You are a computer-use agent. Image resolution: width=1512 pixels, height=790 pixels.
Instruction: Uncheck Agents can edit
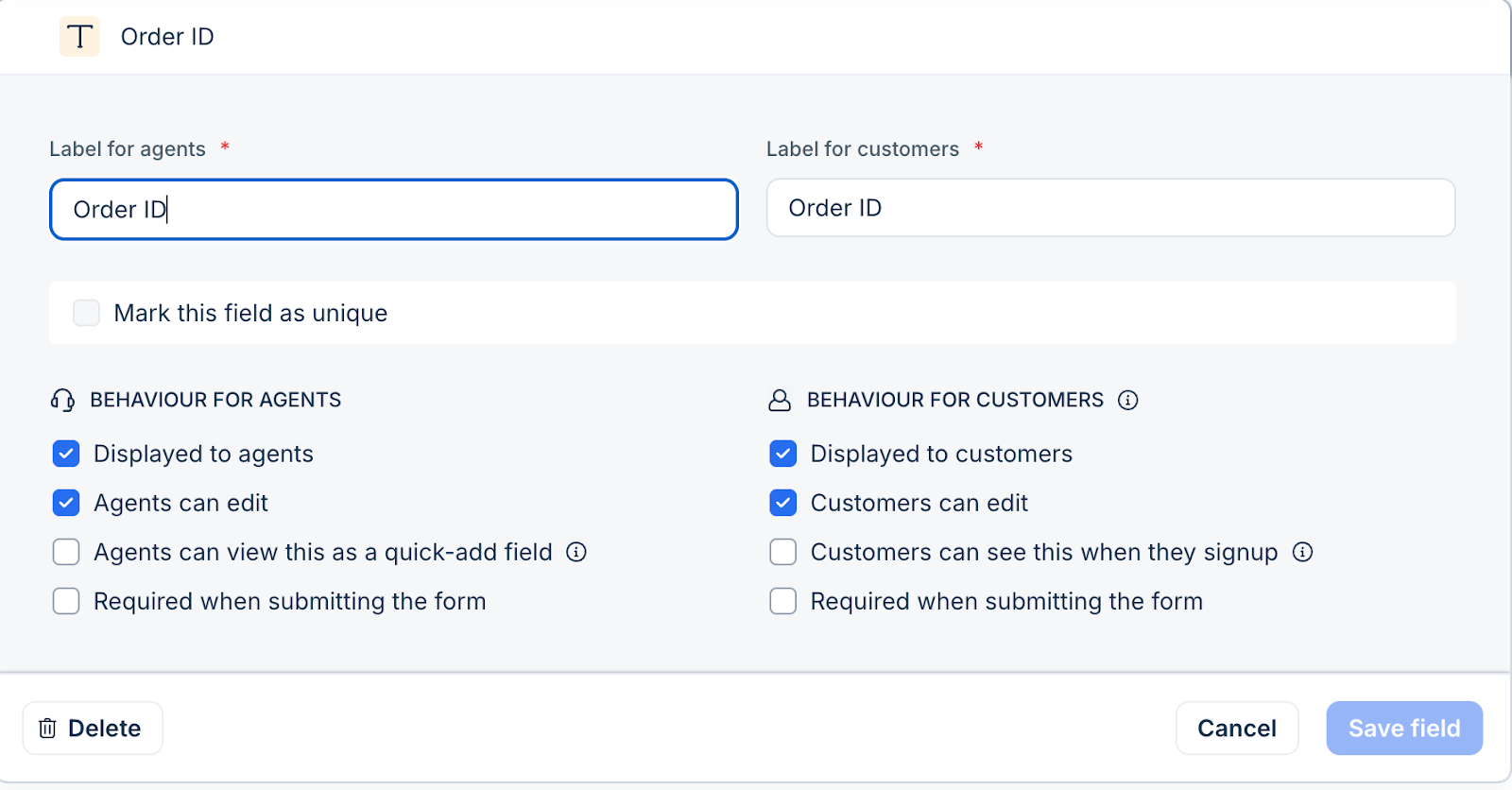pos(66,503)
